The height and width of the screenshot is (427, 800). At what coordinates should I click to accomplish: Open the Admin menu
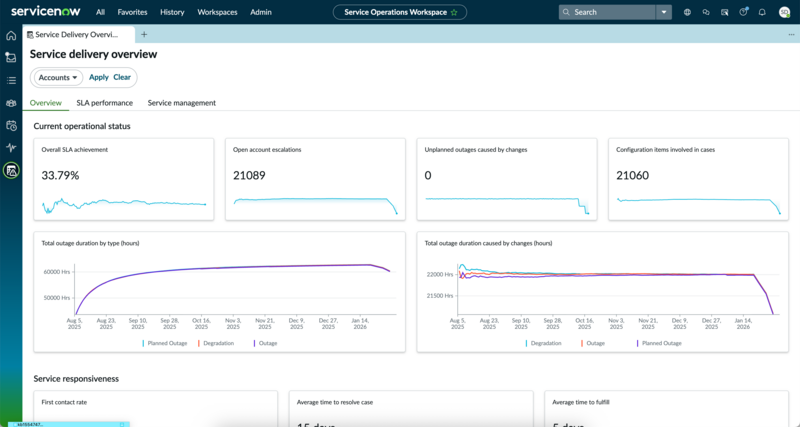(261, 12)
